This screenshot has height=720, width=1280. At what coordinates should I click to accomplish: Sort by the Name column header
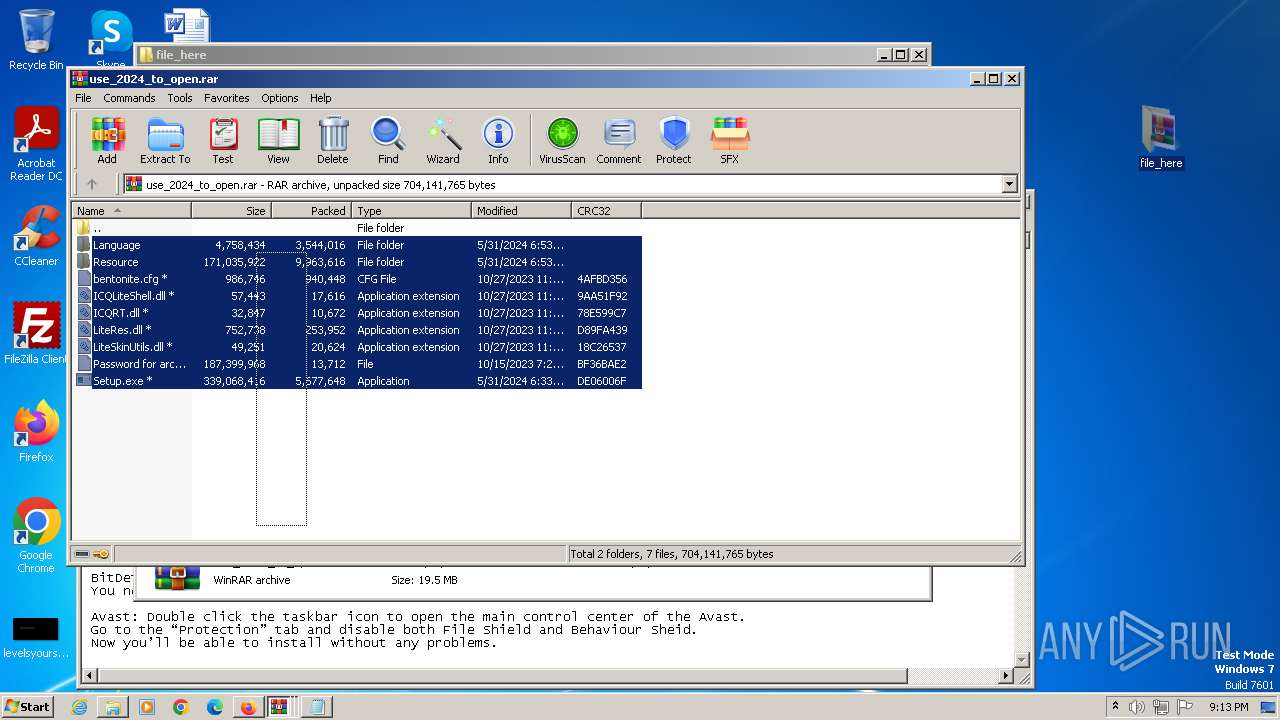pos(131,211)
